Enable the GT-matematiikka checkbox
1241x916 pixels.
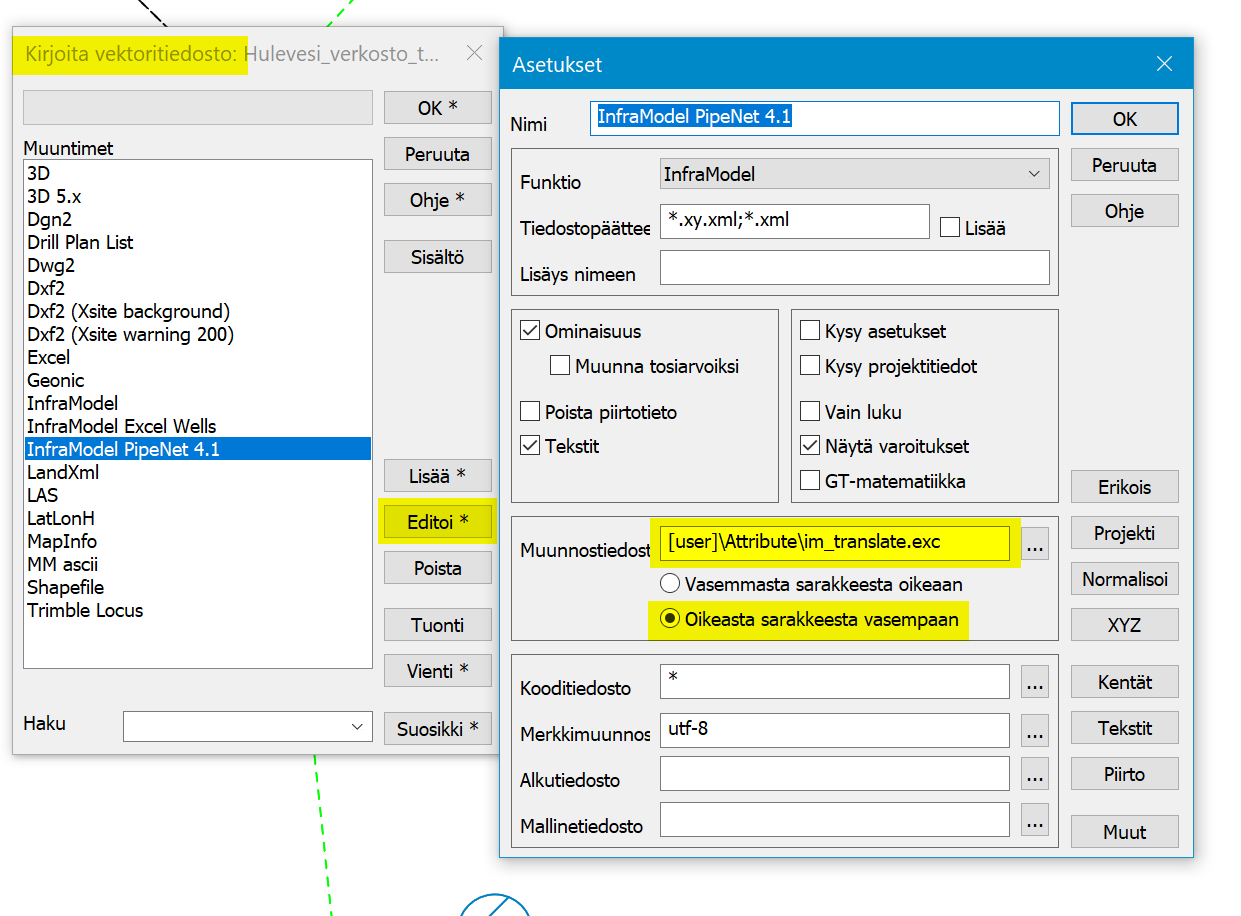point(810,481)
